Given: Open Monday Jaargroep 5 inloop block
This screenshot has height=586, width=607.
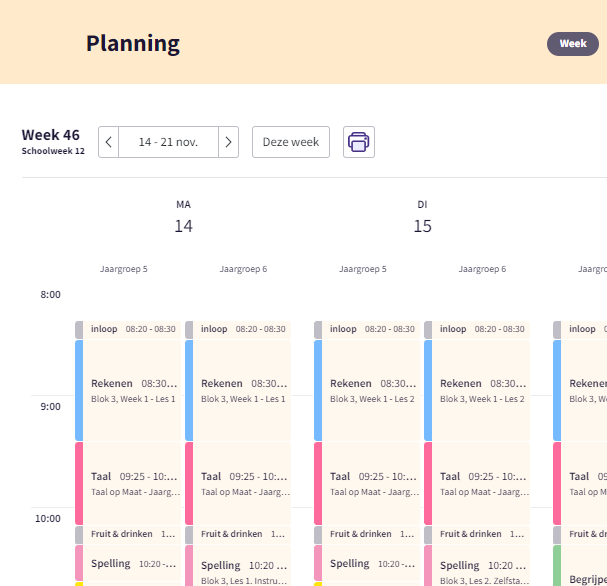Looking at the screenshot, I should (x=132, y=329).
